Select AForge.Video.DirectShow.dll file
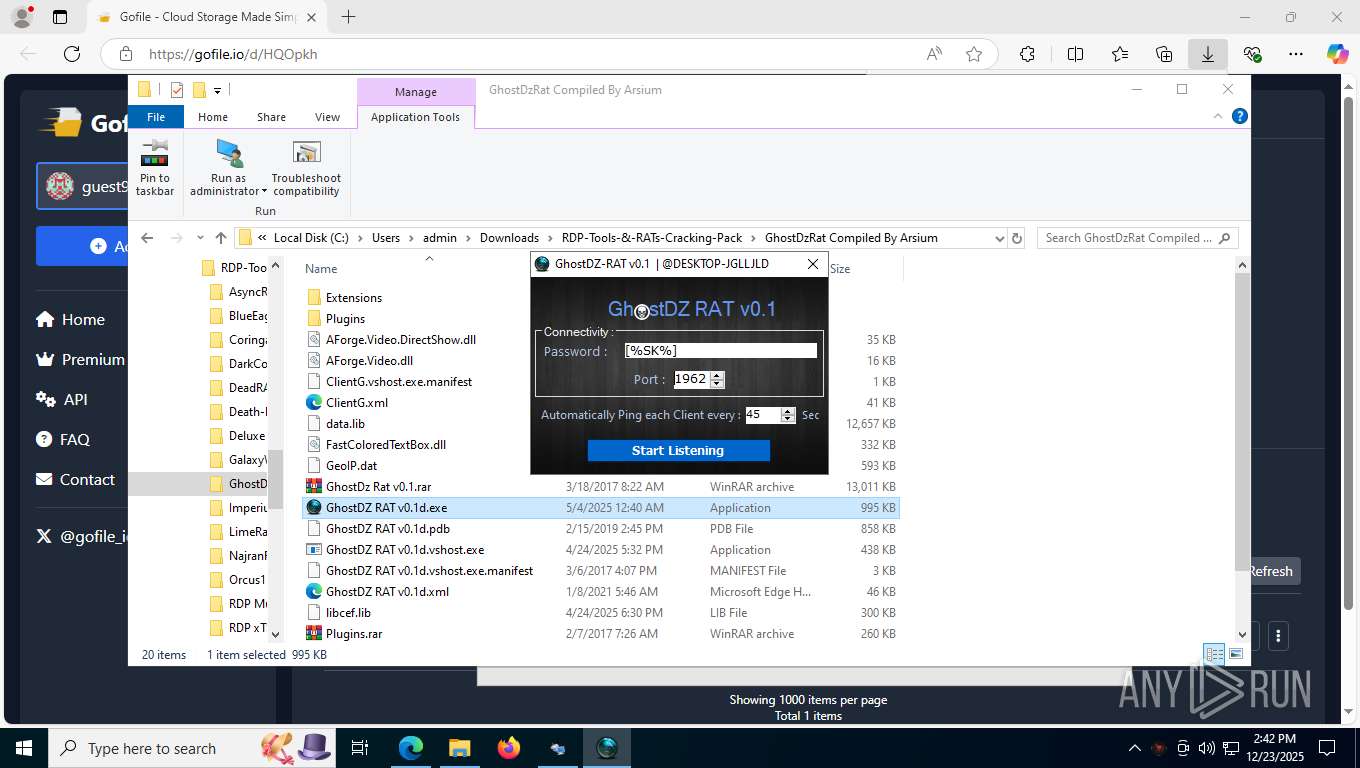This screenshot has height=768, width=1360. [x=400, y=339]
